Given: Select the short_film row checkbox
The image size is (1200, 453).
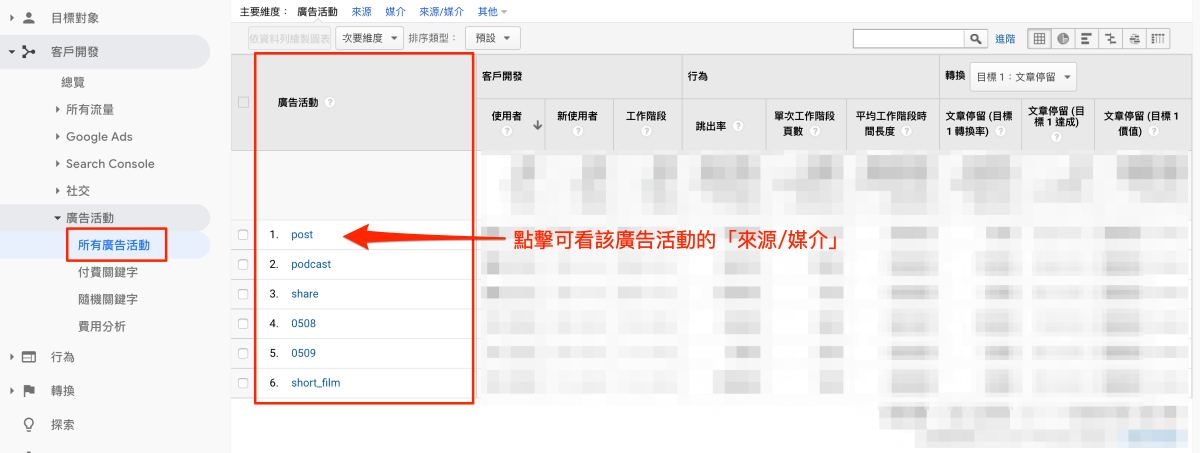Looking at the screenshot, I should pos(243,383).
